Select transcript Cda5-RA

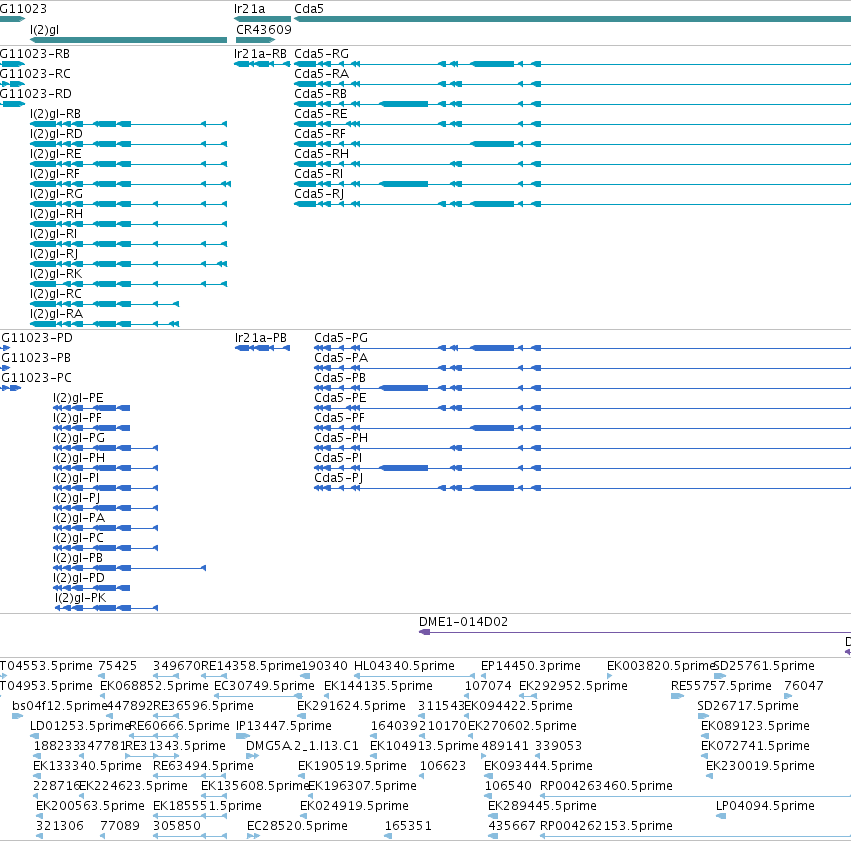[573, 84]
